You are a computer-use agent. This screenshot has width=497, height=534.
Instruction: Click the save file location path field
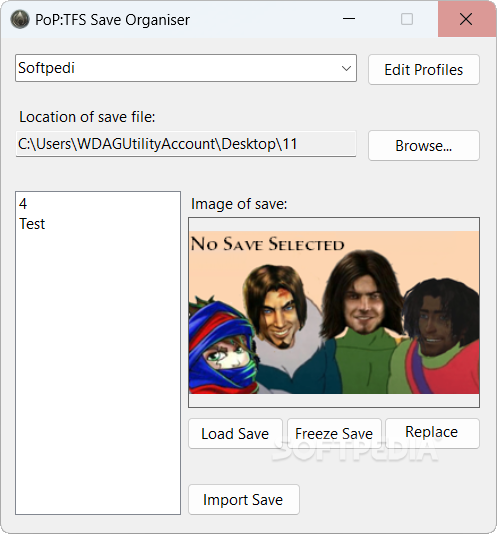[186, 144]
